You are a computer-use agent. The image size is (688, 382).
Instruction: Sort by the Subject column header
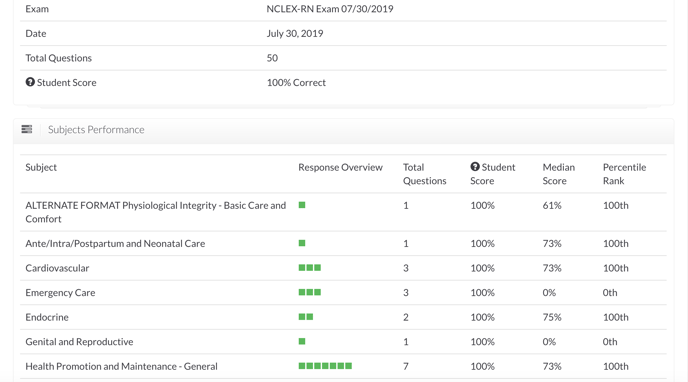coord(41,167)
